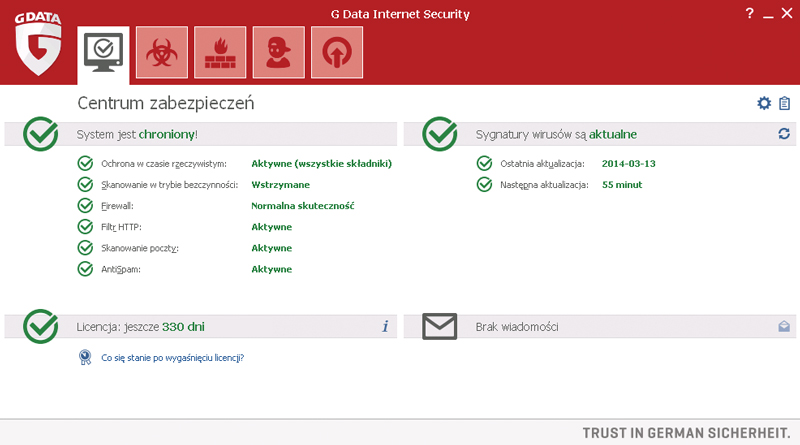Click the 'AntiSpam:' label

coord(120,269)
